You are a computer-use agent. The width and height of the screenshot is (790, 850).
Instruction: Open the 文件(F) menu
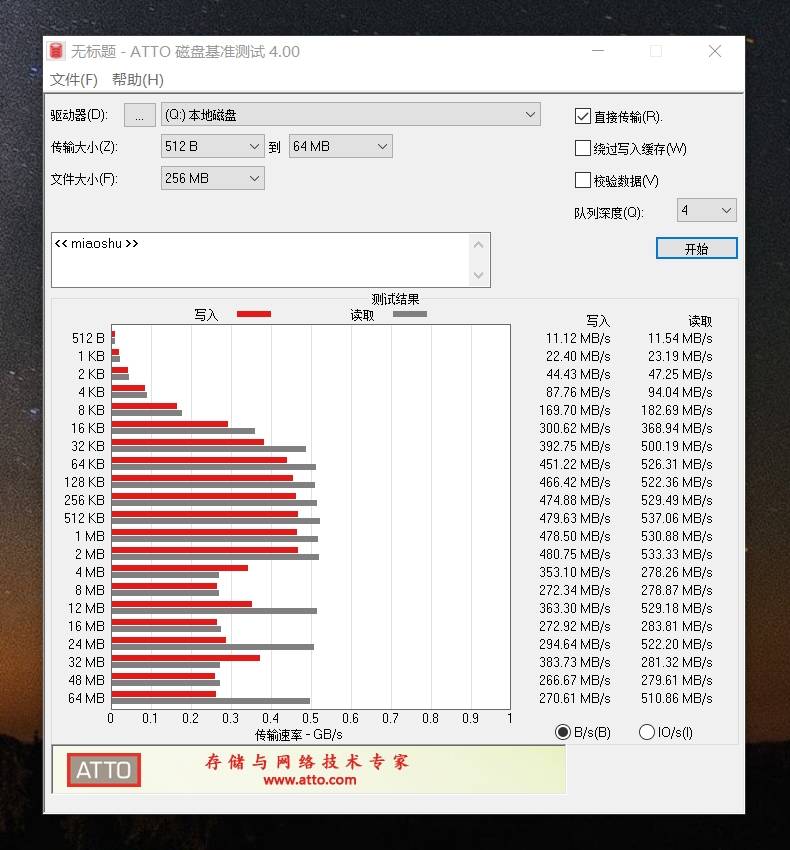[x=74, y=80]
